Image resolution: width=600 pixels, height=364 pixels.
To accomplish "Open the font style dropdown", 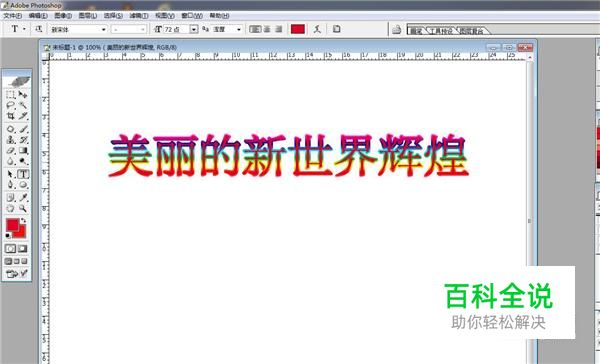I will pyautogui.click(x=129, y=29).
